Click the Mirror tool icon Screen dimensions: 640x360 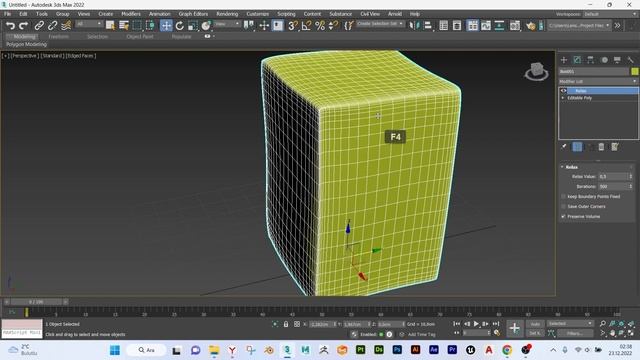click(414, 26)
